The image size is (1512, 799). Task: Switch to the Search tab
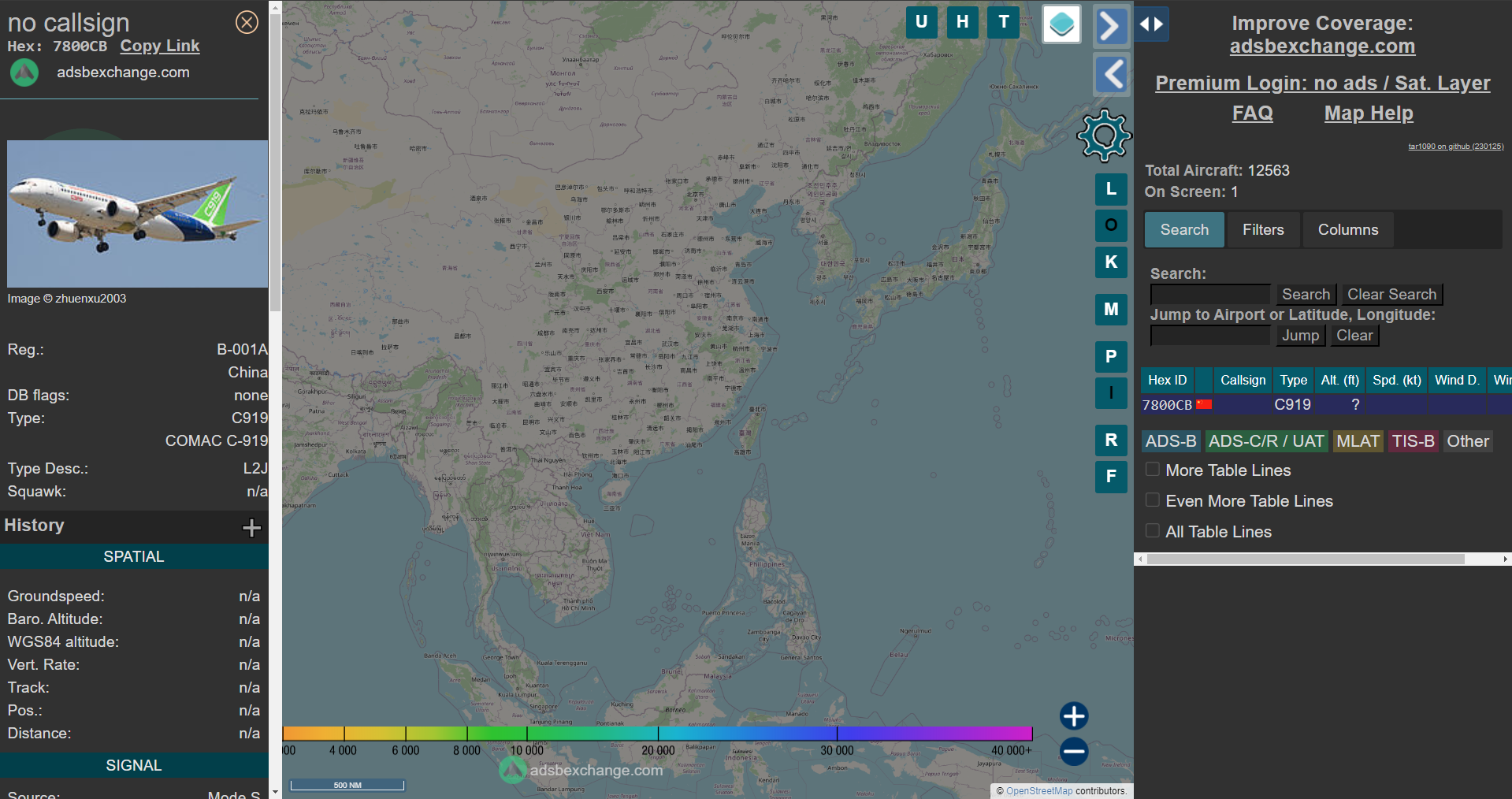tap(1184, 229)
